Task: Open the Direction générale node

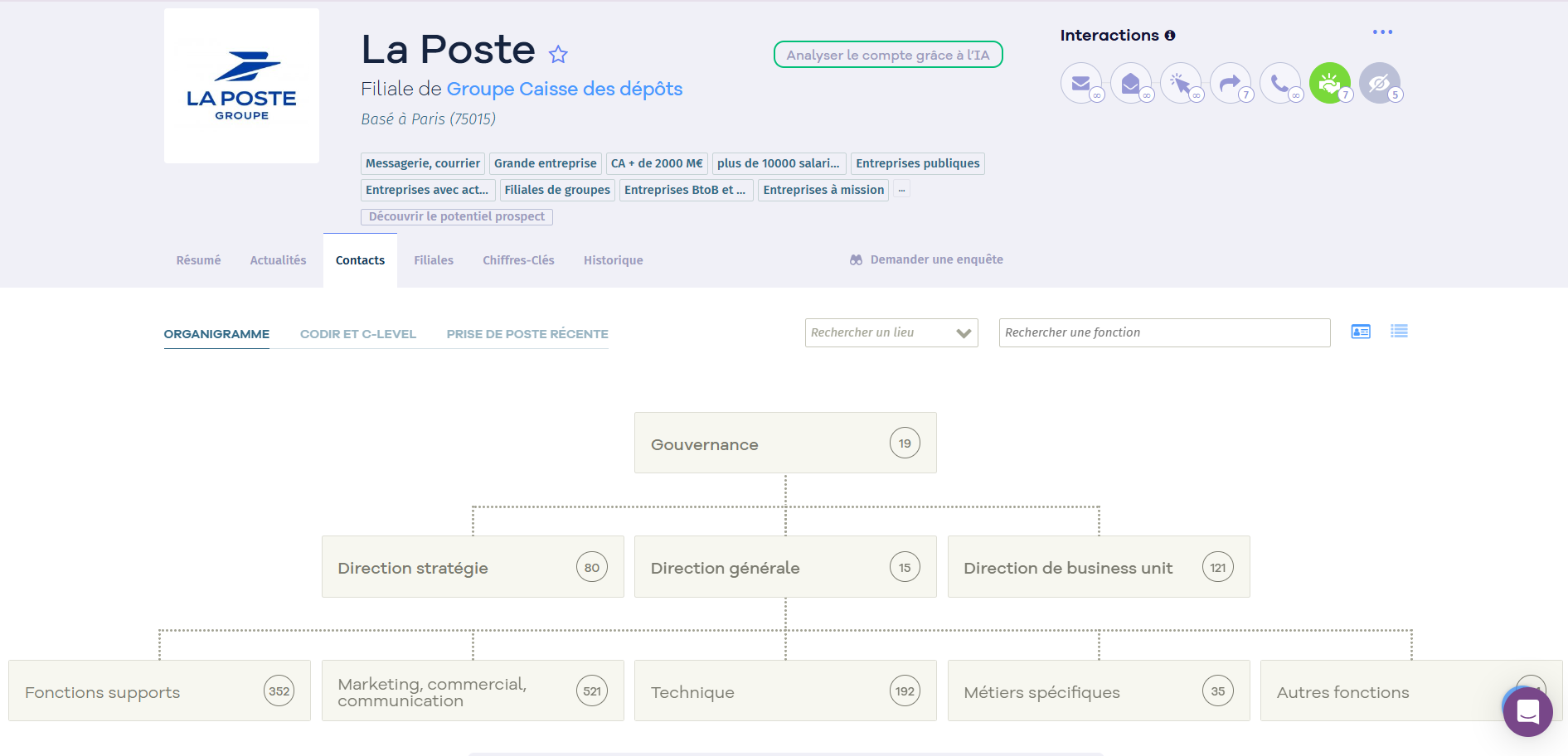Action: tap(785, 567)
